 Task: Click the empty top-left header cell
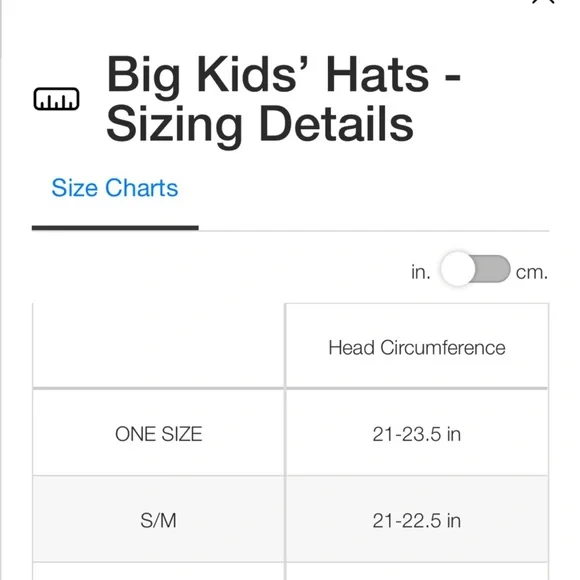[158, 346]
